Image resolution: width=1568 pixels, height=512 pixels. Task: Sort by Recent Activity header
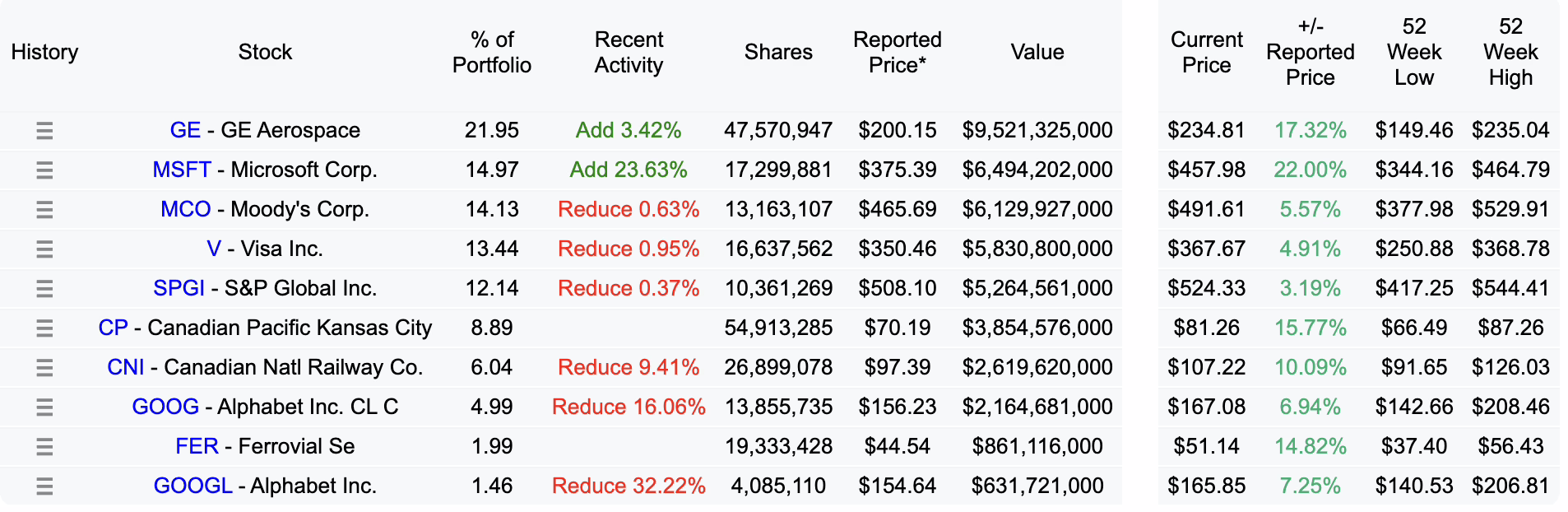[x=629, y=52]
